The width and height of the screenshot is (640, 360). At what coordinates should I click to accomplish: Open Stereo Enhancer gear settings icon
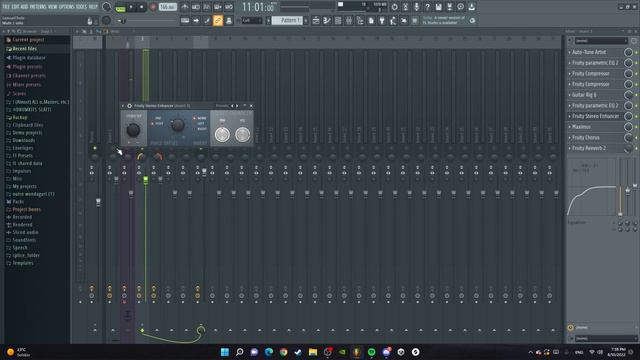(x=129, y=106)
